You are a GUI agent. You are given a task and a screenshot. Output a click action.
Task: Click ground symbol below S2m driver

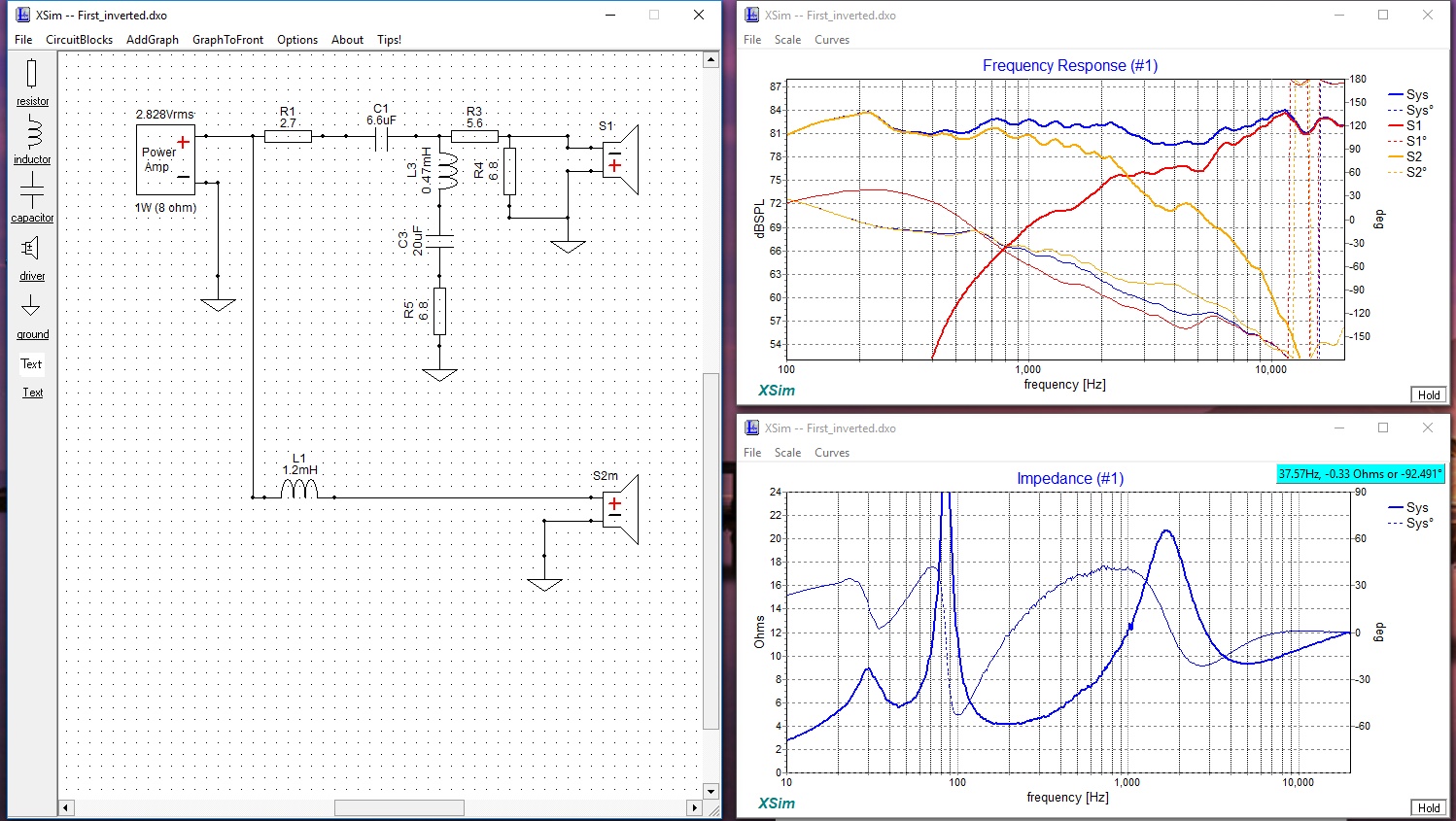544,585
